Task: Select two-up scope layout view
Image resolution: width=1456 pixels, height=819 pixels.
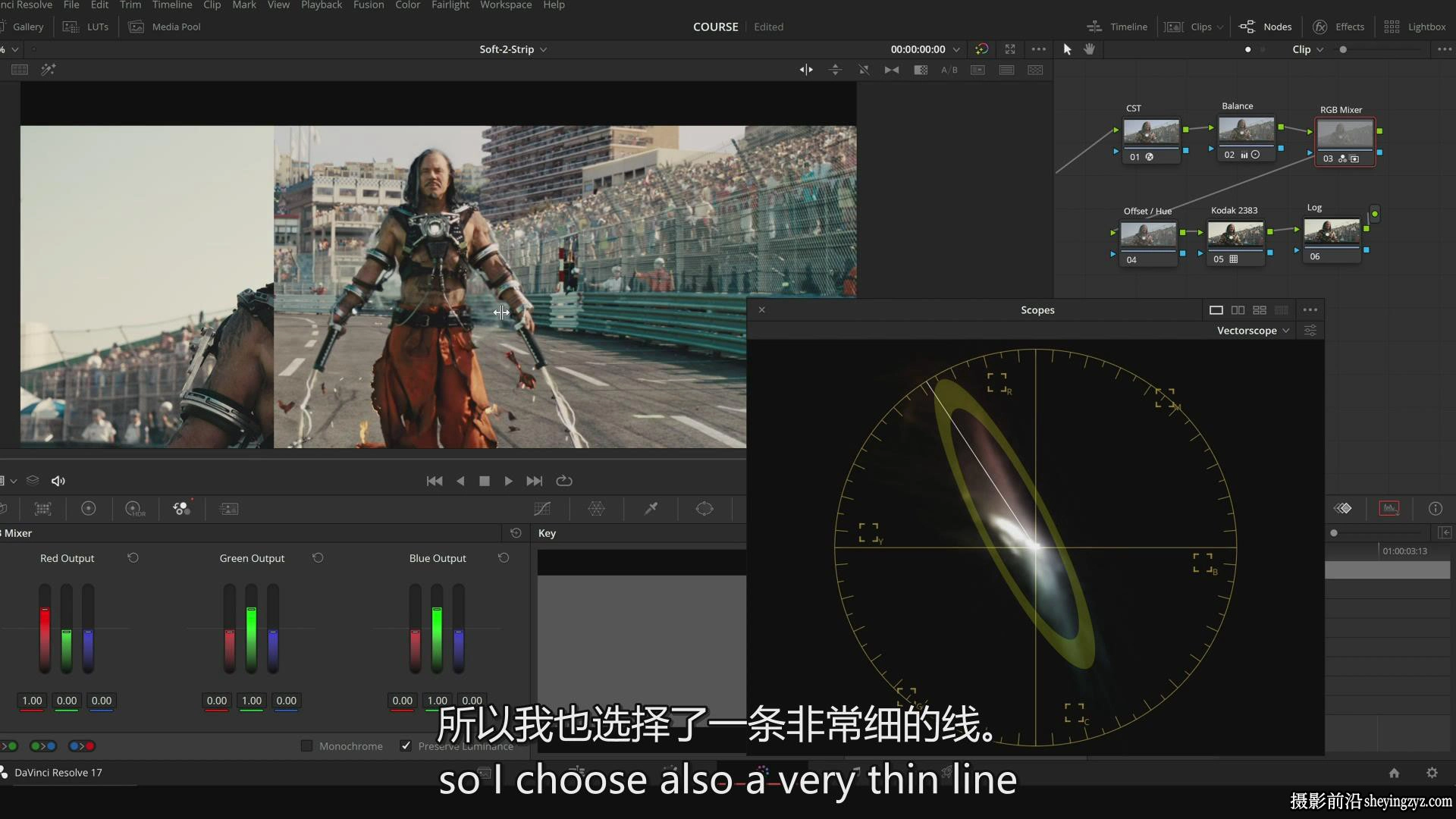Action: [x=1238, y=310]
